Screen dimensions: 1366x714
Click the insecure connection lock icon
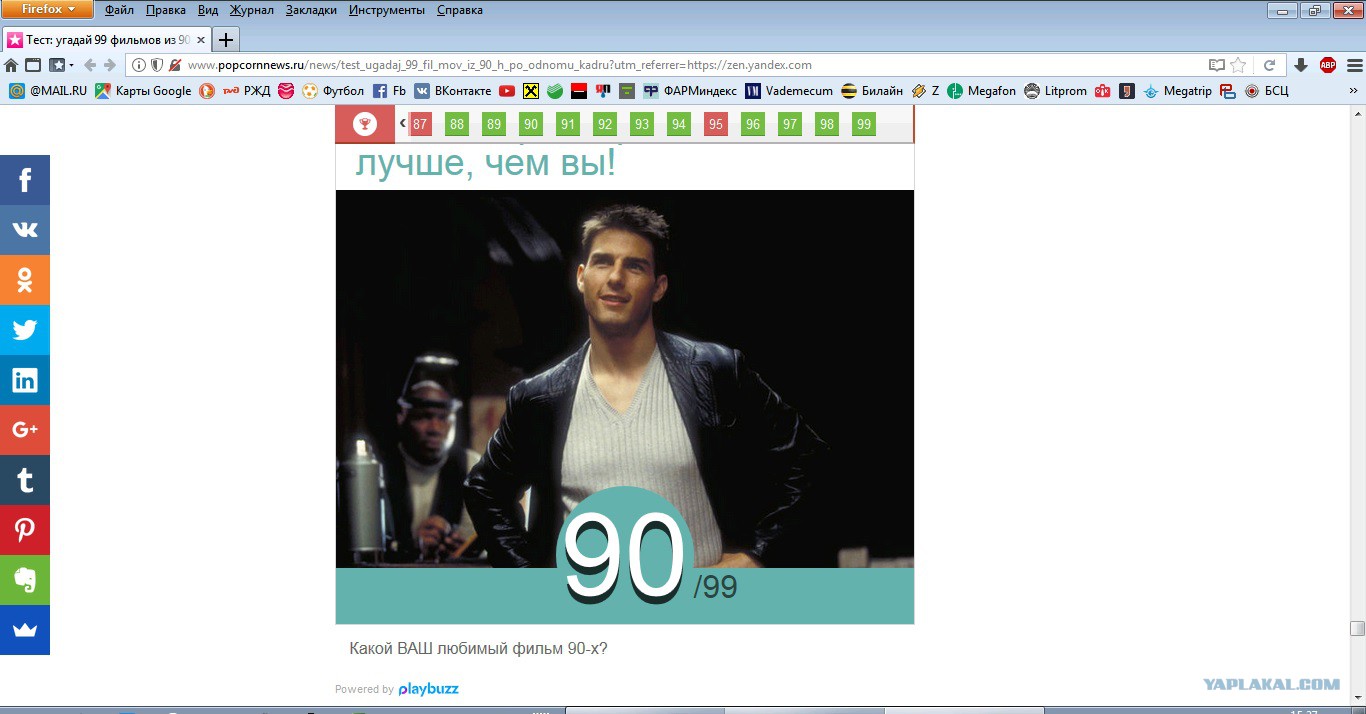tap(175, 65)
